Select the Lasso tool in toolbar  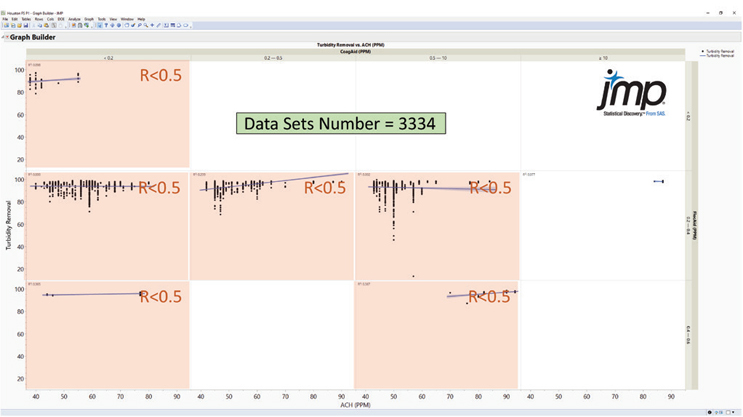tap(139, 25)
